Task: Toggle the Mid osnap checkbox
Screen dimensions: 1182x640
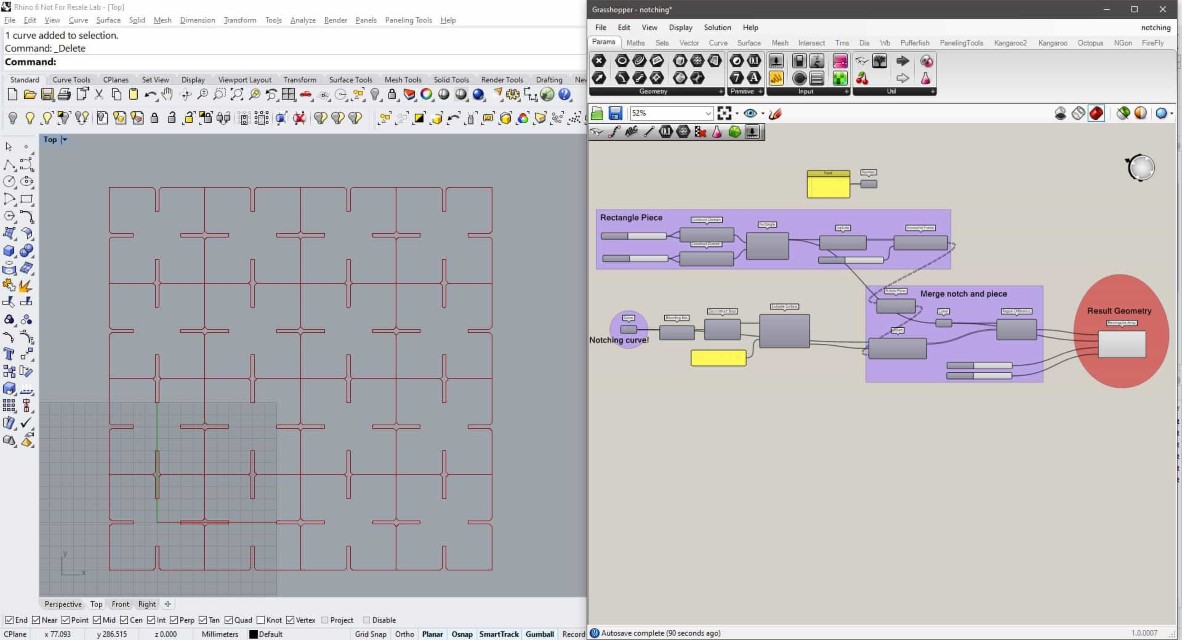Action: 96,620
